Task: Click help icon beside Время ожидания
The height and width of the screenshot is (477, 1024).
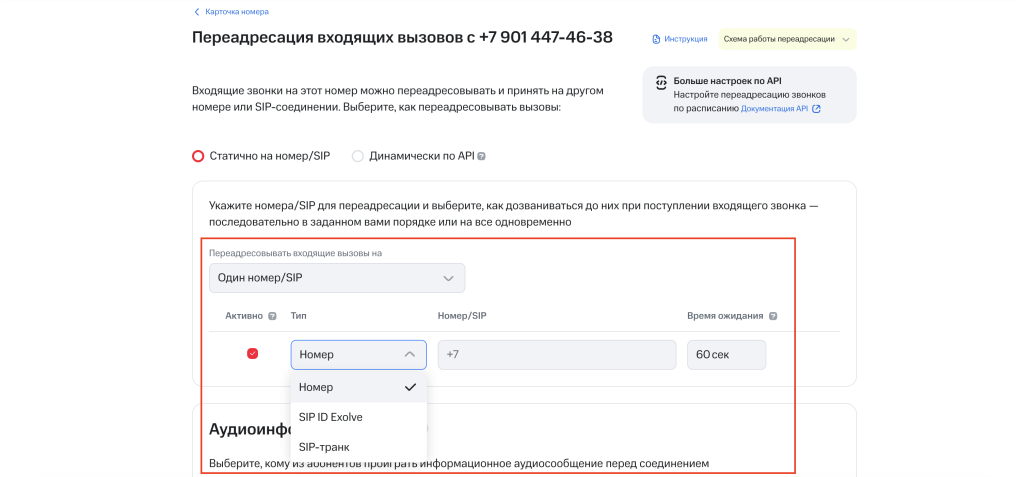Action: coord(773,316)
